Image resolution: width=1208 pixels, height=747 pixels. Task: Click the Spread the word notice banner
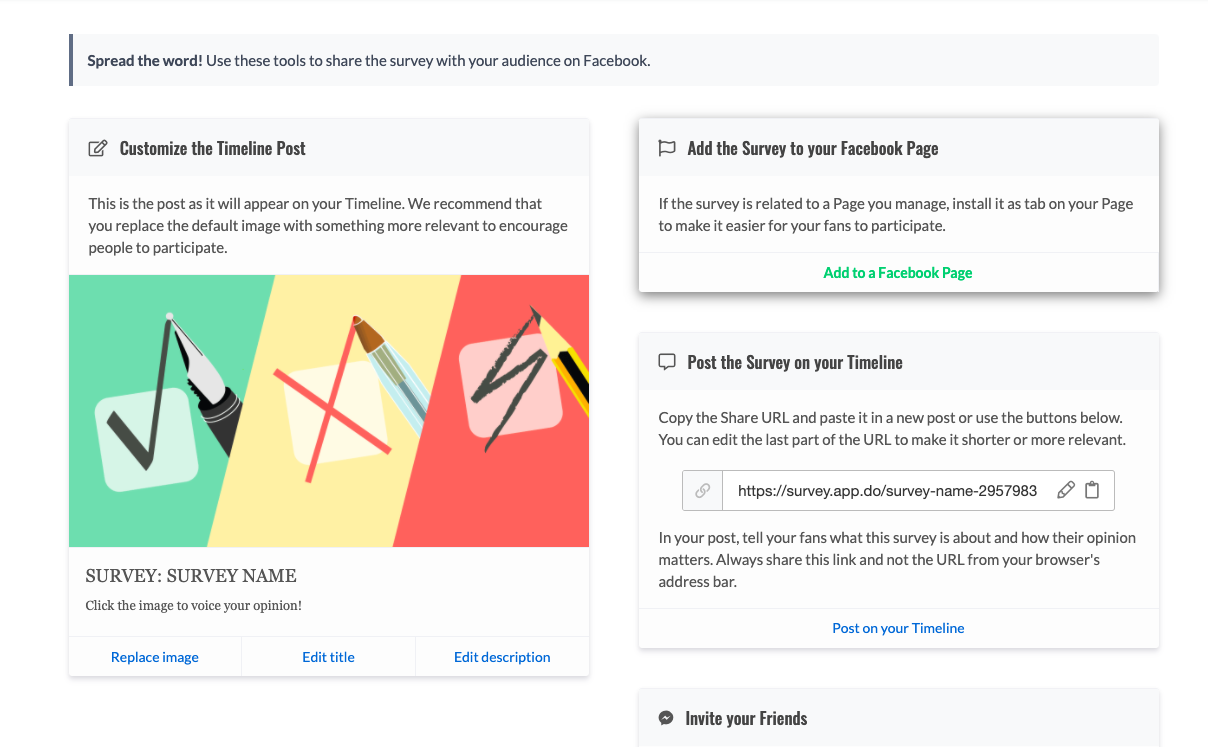click(x=614, y=61)
